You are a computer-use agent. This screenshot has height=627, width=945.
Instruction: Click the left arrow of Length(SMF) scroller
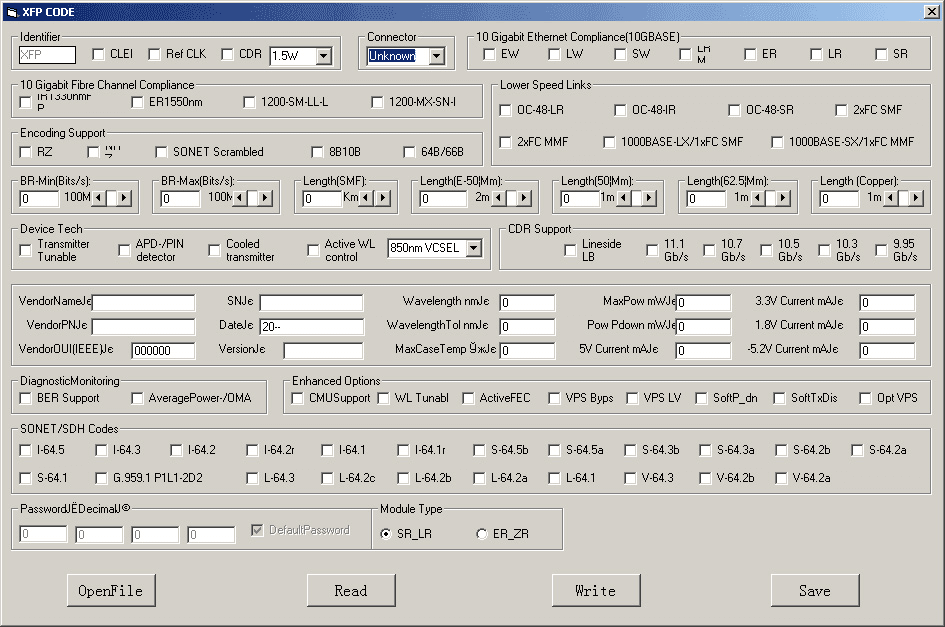[365, 198]
